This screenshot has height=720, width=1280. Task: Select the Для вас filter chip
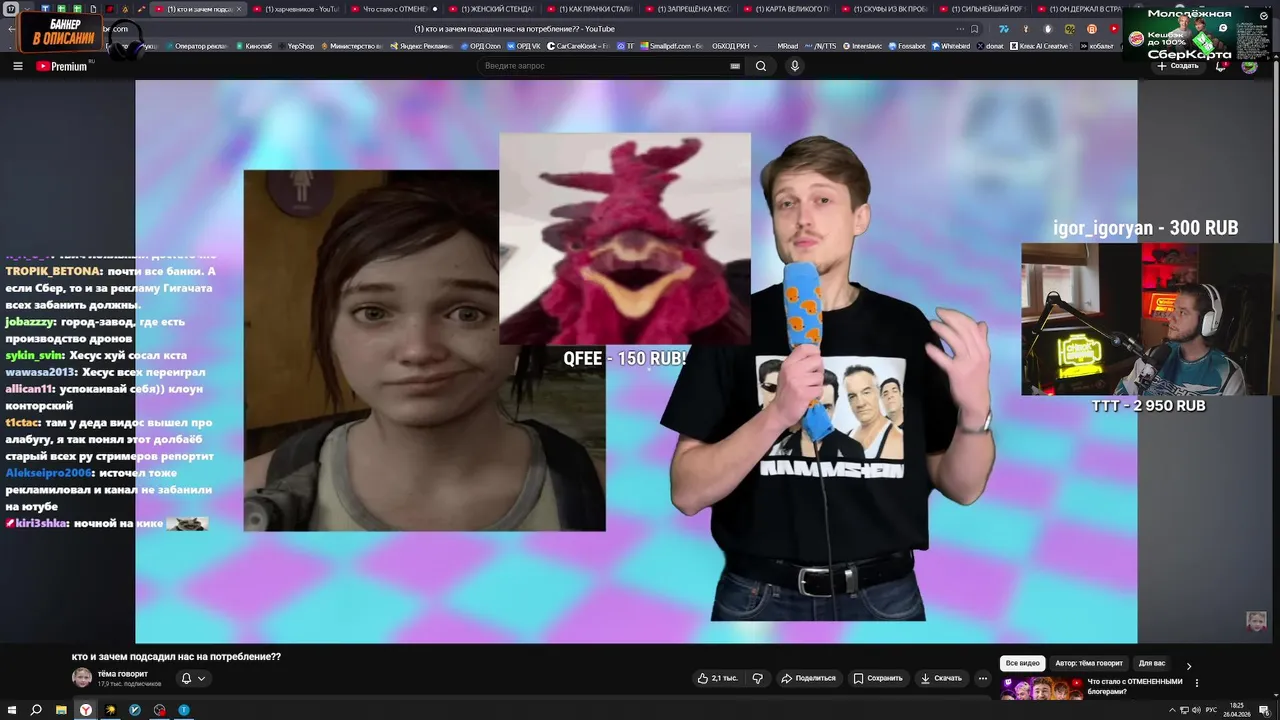pyautogui.click(x=1152, y=663)
